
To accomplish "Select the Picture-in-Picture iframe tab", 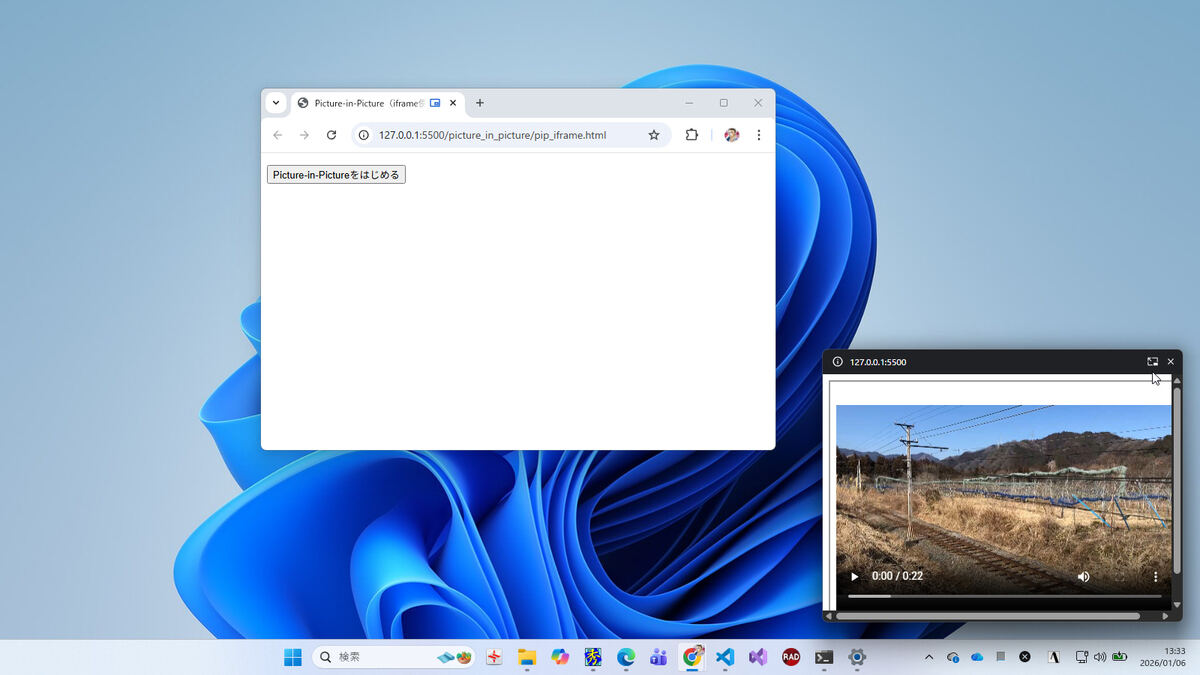I will click(370, 103).
